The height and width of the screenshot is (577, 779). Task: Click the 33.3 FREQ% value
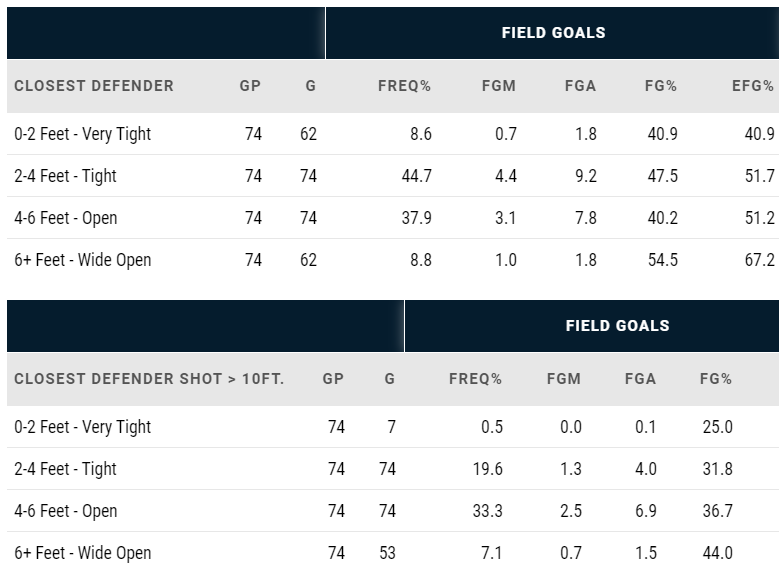click(487, 511)
